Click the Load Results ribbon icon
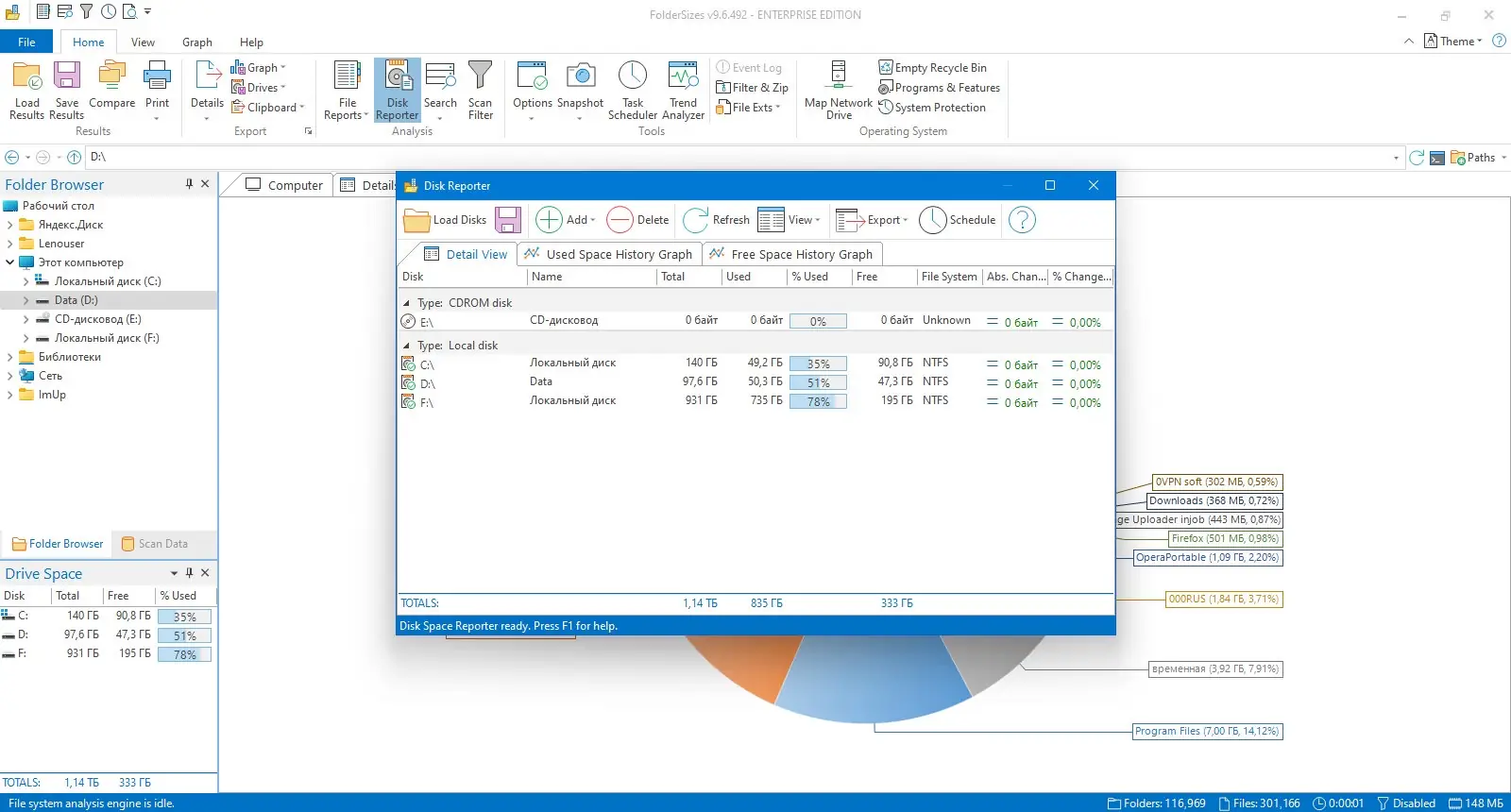The image size is (1511, 812). click(26, 90)
